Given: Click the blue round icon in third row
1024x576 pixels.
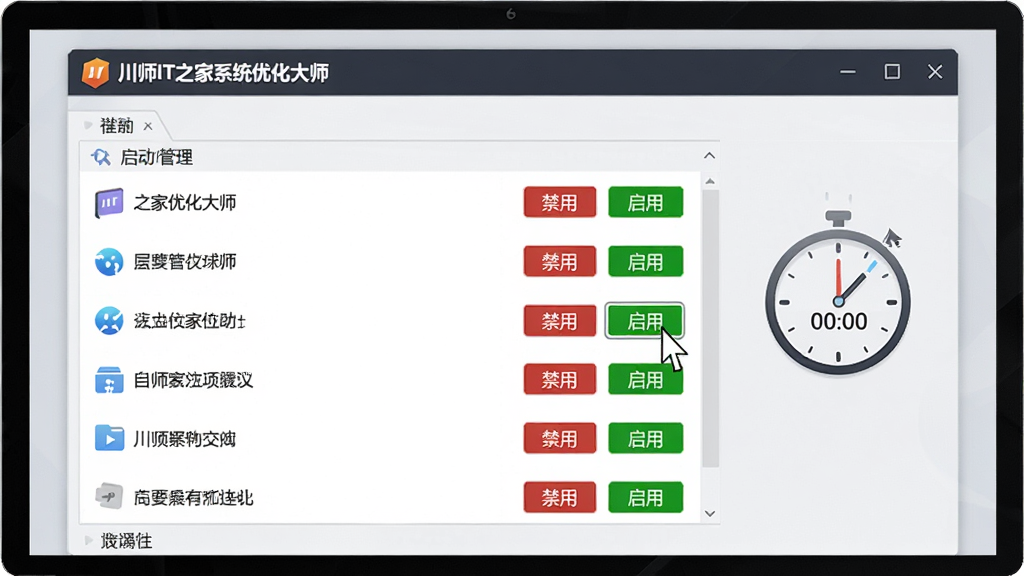Looking at the screenshot, I should (108, 321).
